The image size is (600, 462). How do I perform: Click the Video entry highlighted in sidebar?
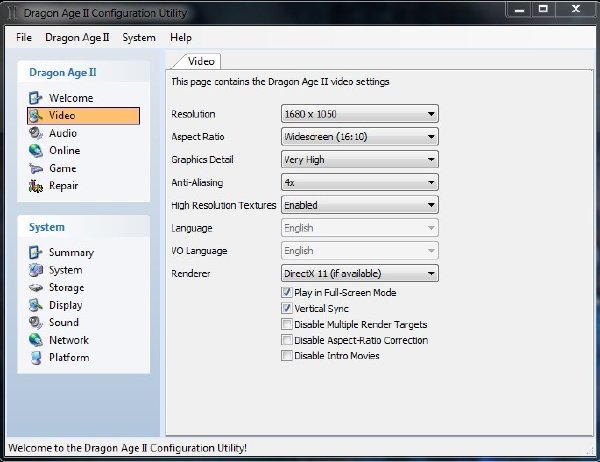pos(83,116)
